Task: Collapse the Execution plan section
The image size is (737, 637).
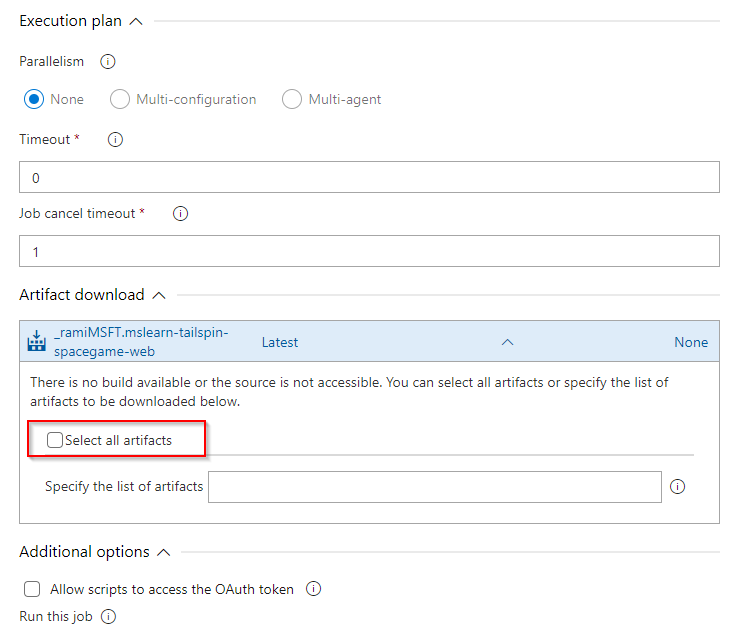Action: coord(136,22)
